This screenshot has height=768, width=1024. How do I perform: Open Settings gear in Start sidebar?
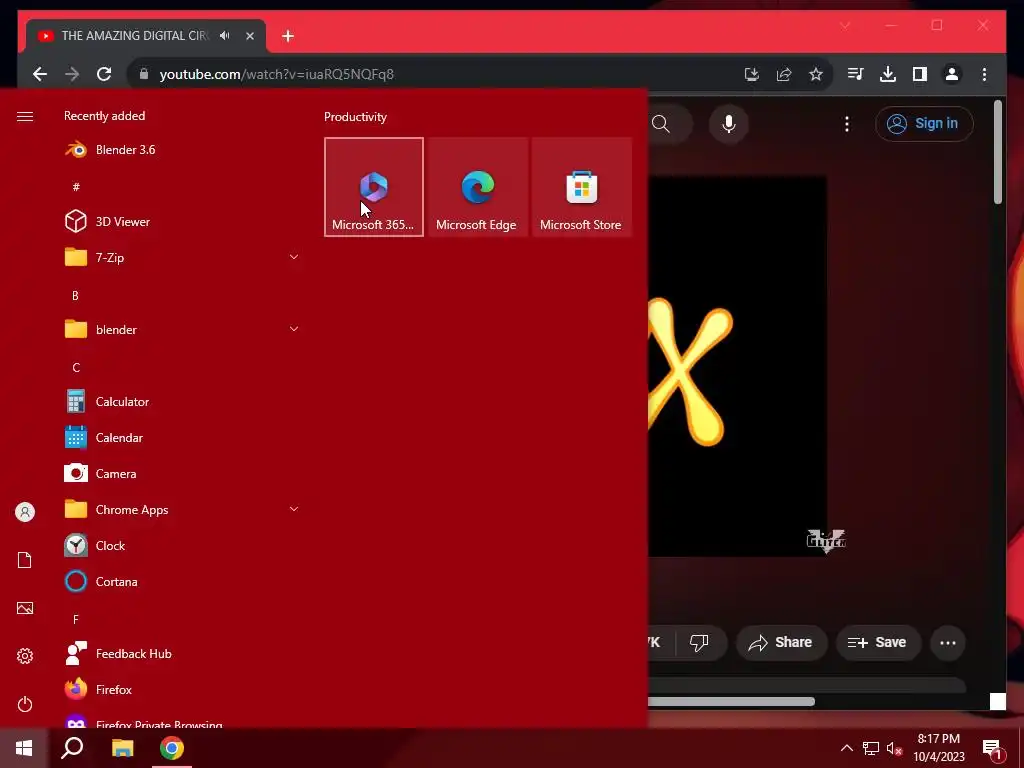pyautogui.click(x=25, y=656)
